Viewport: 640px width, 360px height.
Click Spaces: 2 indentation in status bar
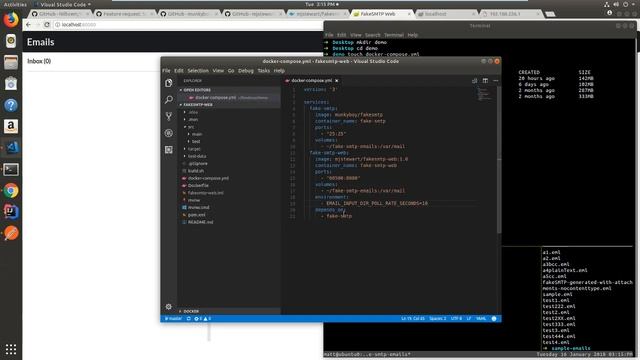click(x=437, y=318)
